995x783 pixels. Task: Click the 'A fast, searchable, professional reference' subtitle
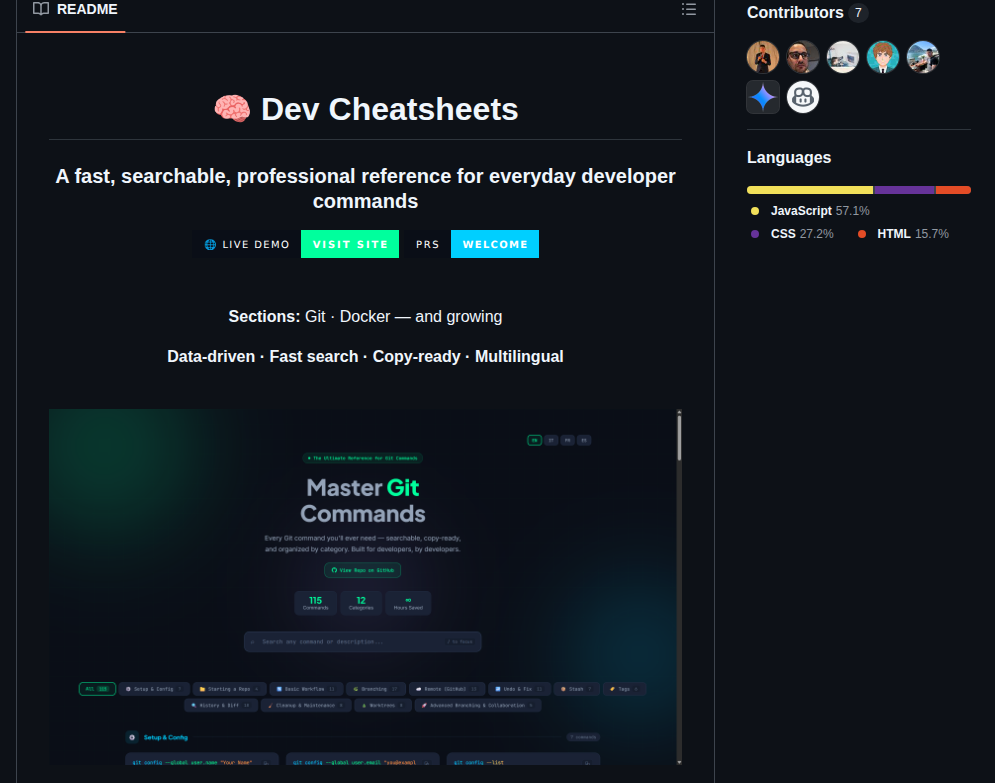pyautogui.click(x=366, y=188)
